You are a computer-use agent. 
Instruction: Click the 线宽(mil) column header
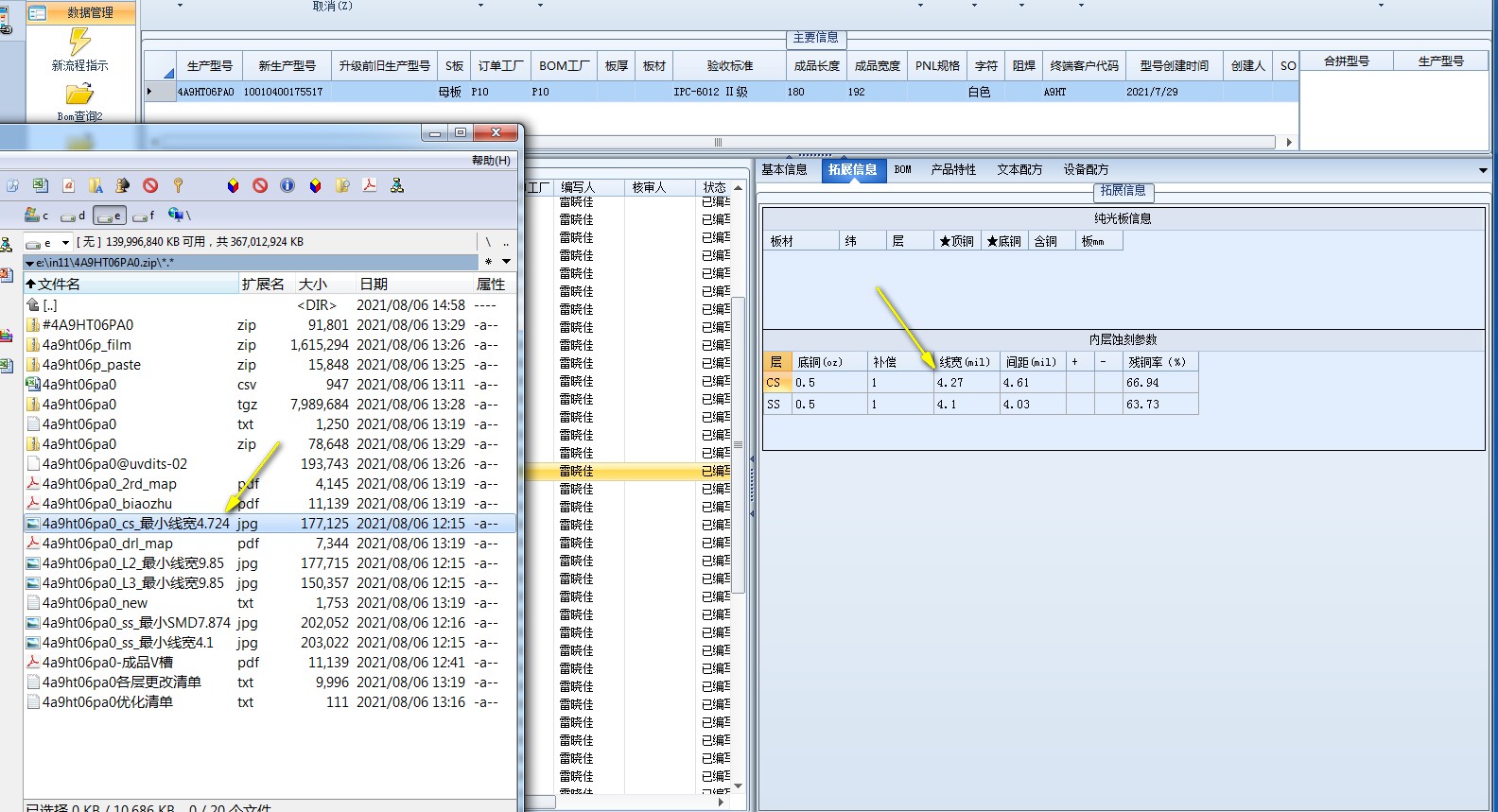point(966,362)
